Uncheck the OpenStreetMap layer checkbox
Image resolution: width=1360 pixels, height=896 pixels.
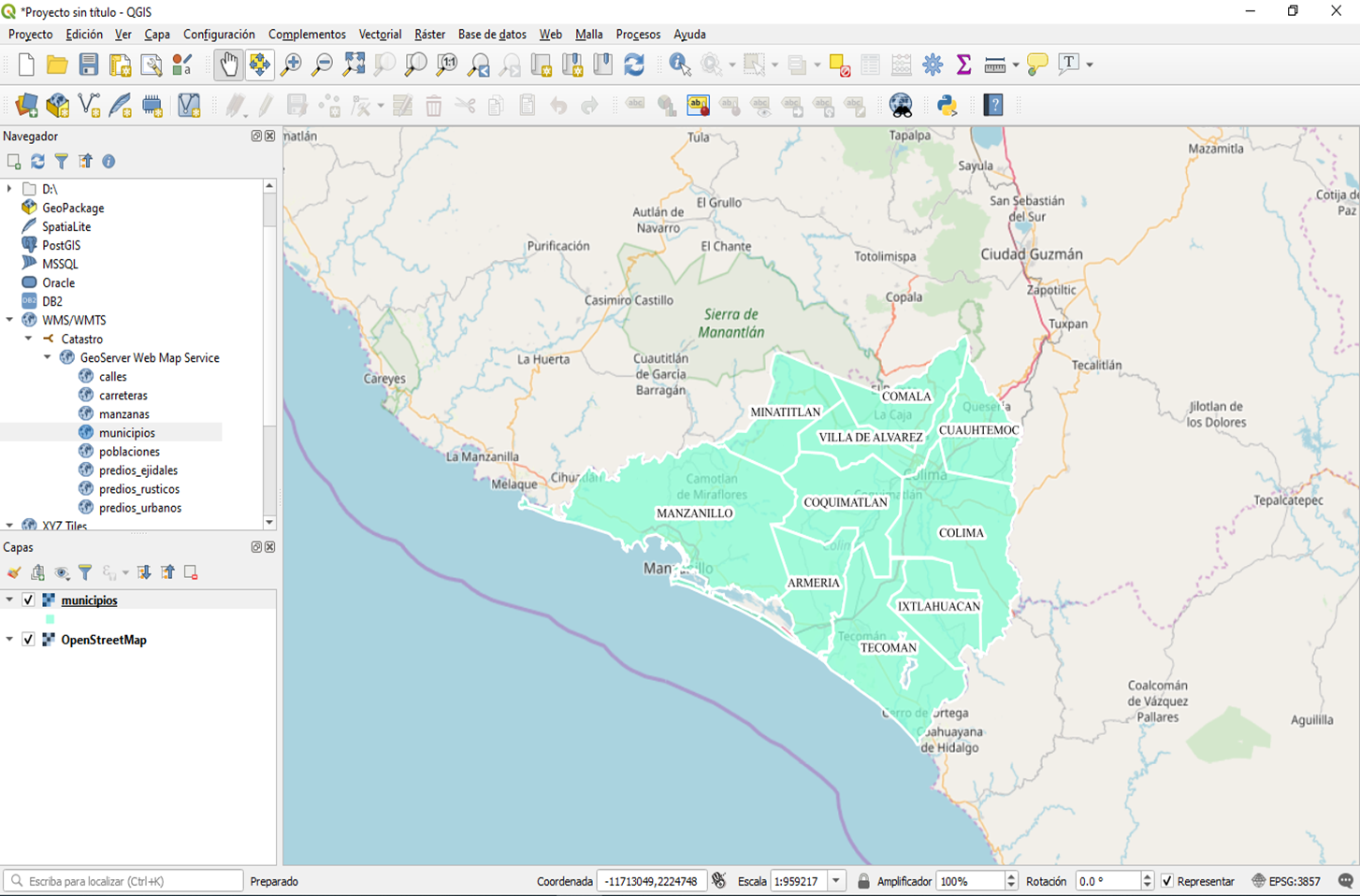[28, 640]
